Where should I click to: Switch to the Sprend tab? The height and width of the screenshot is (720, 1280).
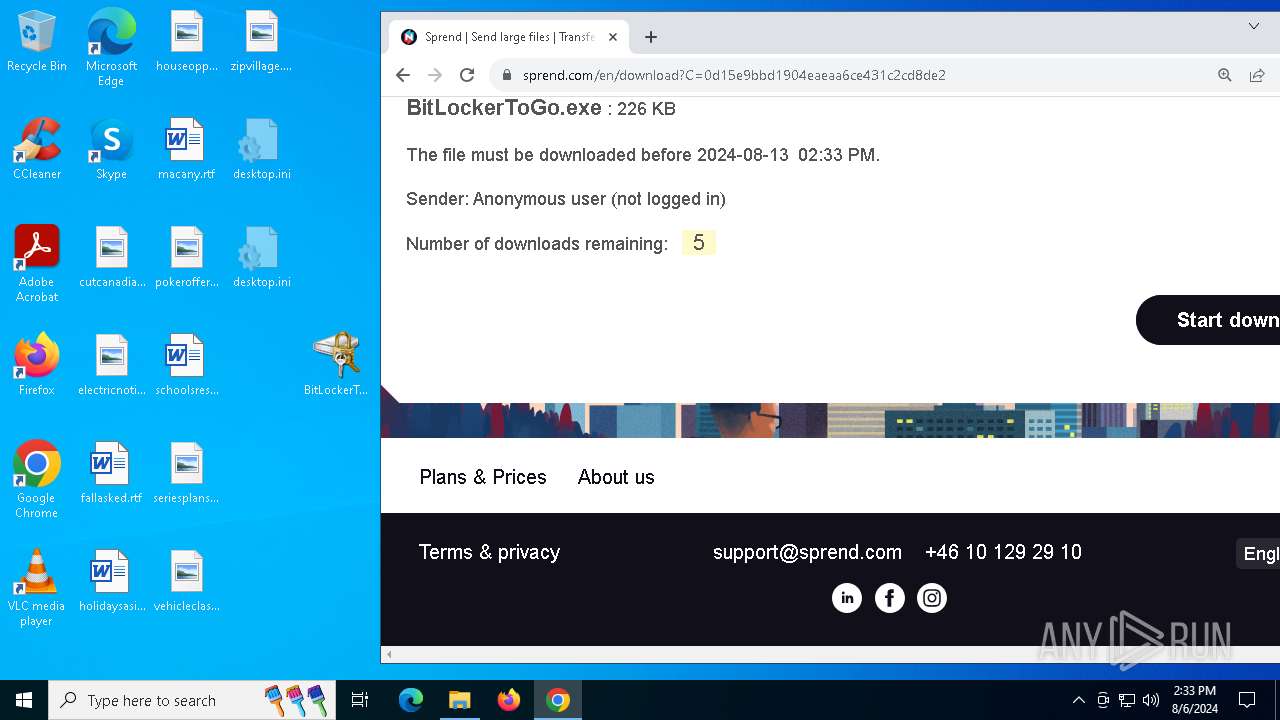[x=509, y=37]
